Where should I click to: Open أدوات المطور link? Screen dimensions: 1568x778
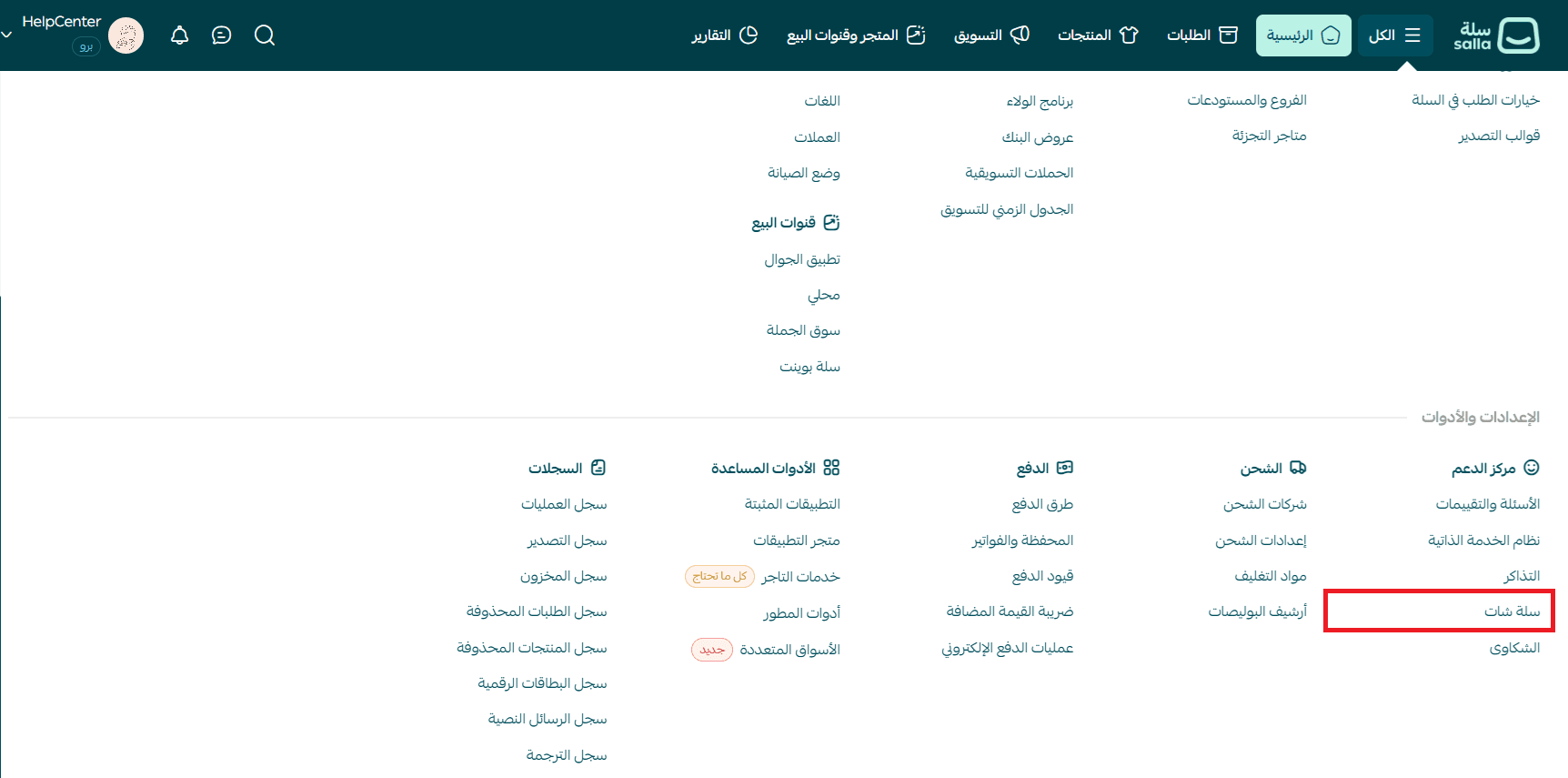tap(801, 613)
